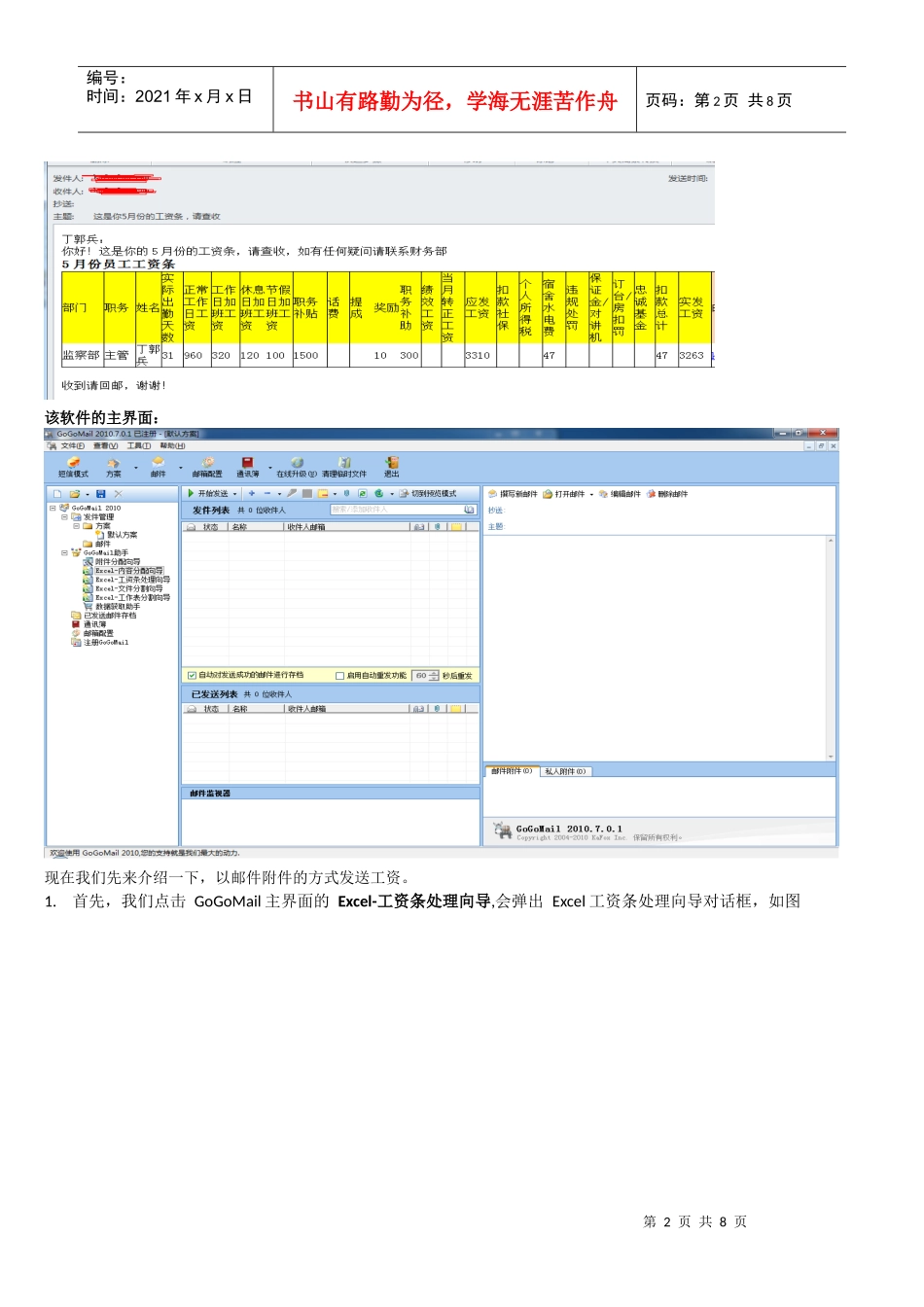The height and width of the screenshot is (1307, 924).
Task: Click 编辑邮件 button
Action: click(x=620, y=494)
